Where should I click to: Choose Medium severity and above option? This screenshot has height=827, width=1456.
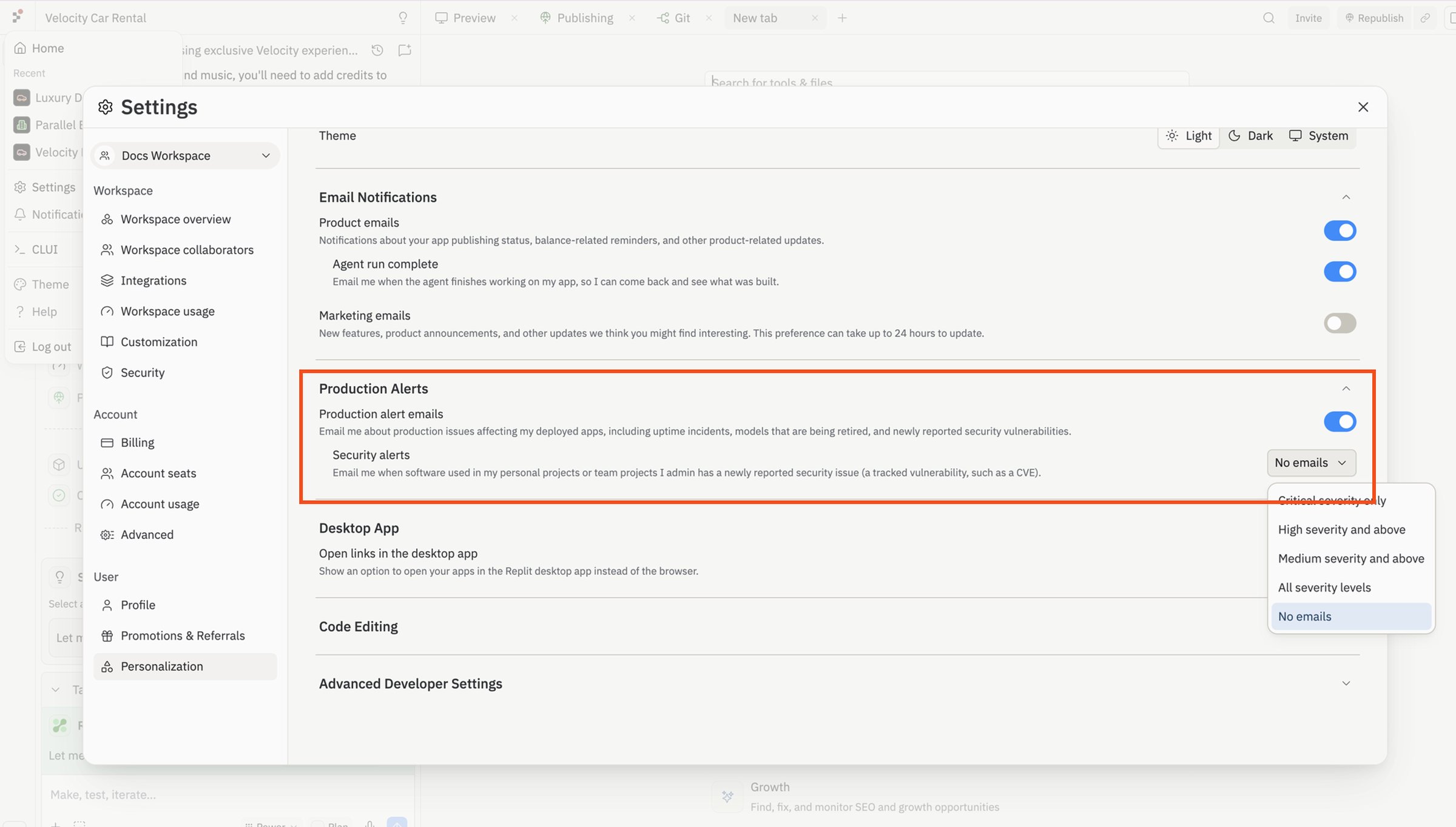1351,559
